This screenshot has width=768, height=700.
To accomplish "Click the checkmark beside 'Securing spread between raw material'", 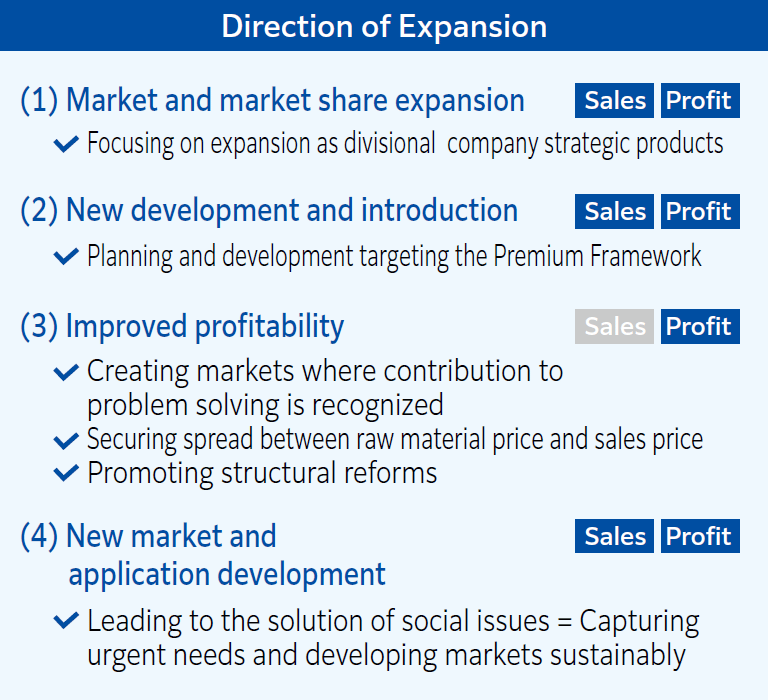I will point(66,440).
